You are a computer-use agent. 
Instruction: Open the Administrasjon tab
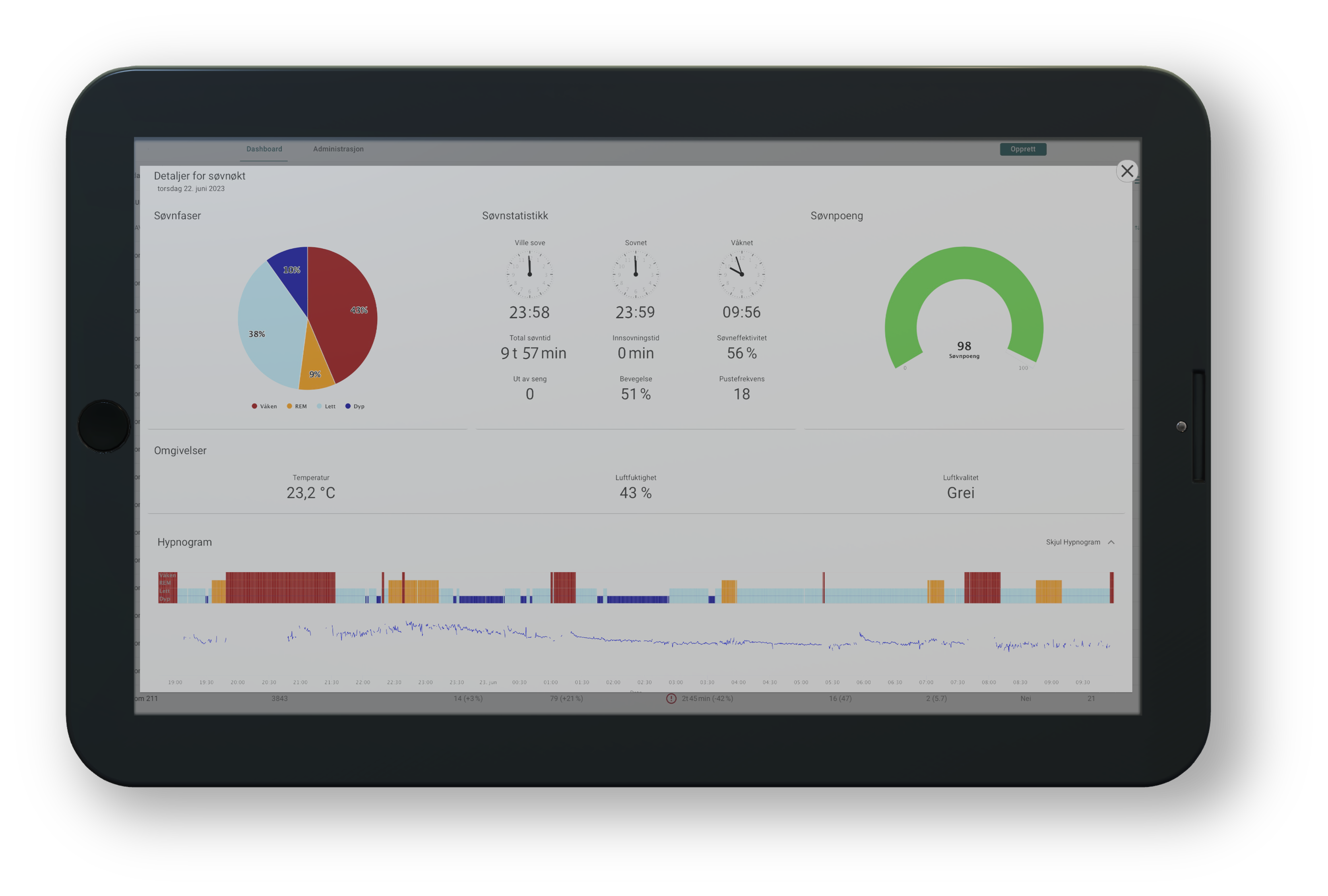click(x=338, y=149)
